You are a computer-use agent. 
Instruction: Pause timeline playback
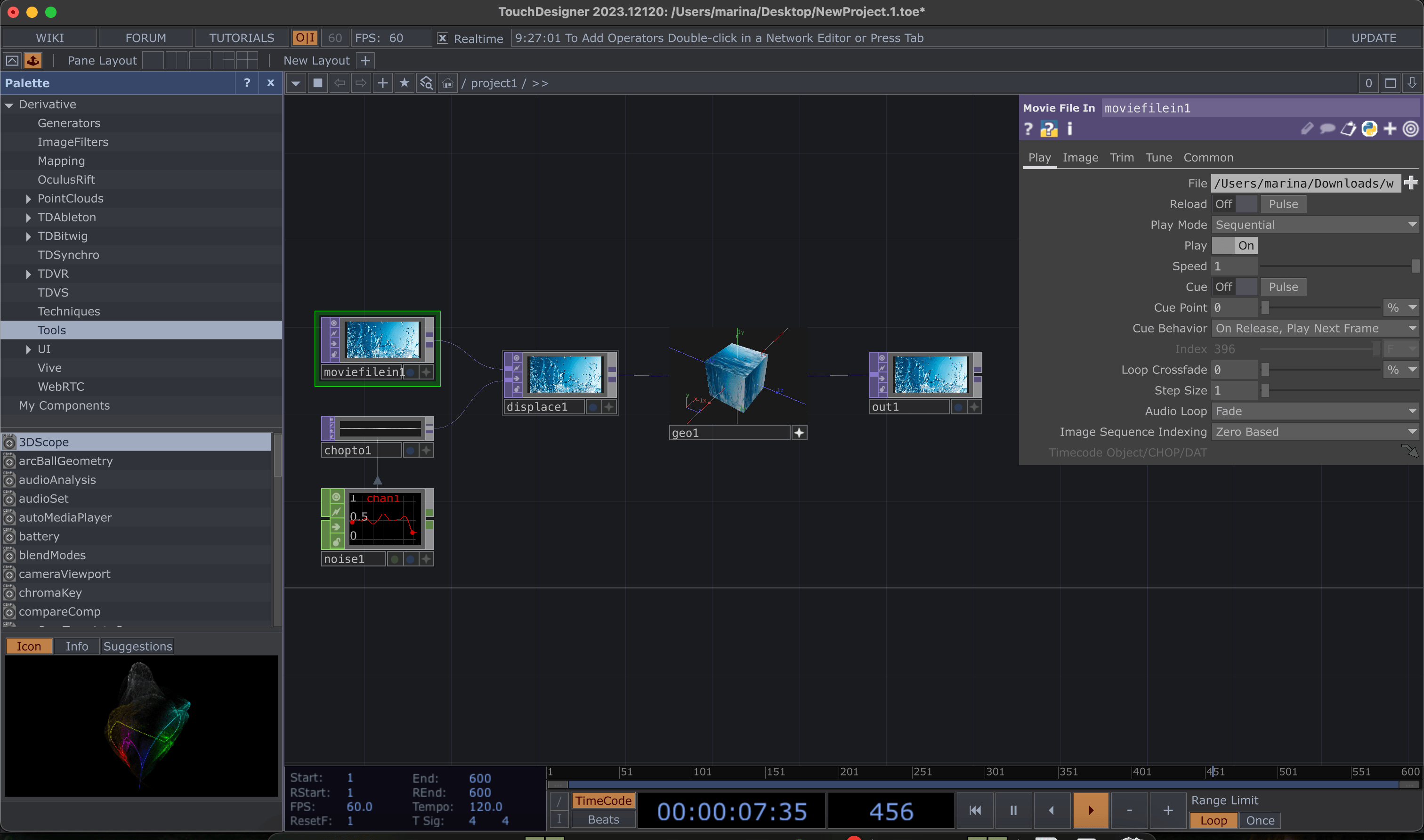click(1013, 810)
